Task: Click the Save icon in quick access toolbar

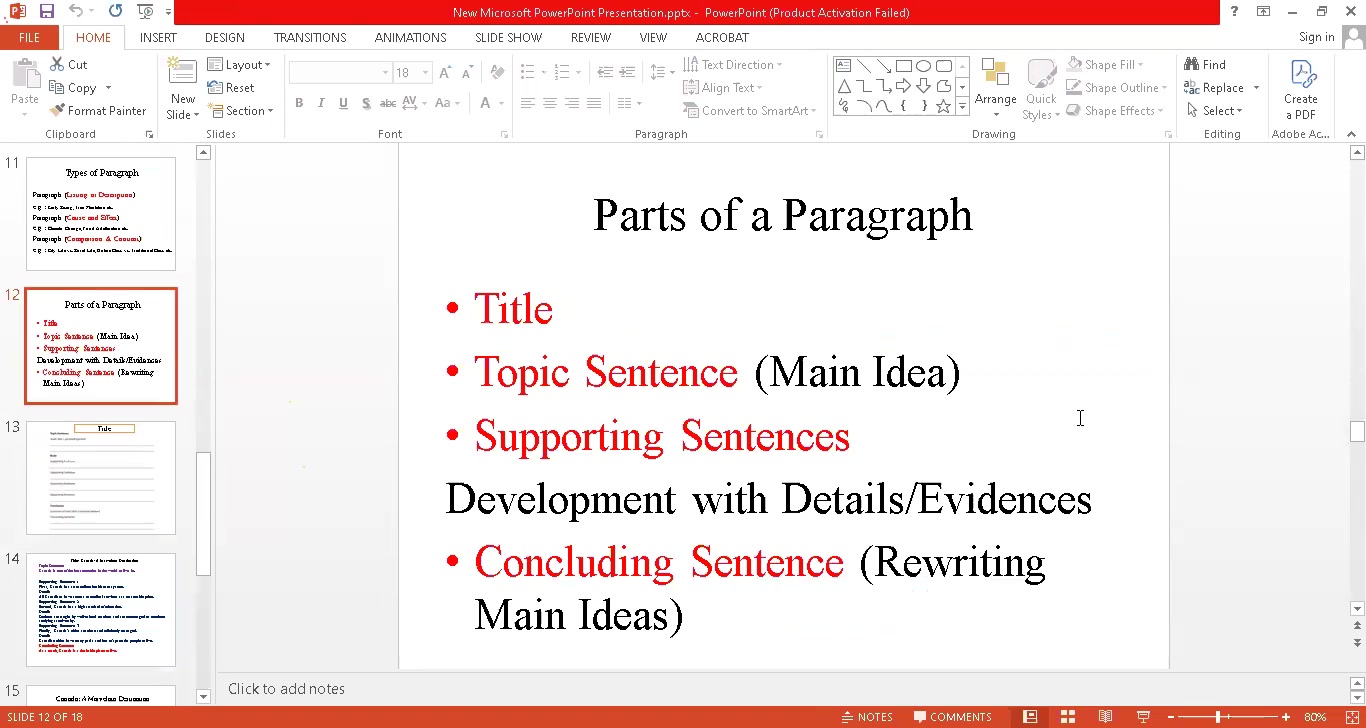Action: 46,12
